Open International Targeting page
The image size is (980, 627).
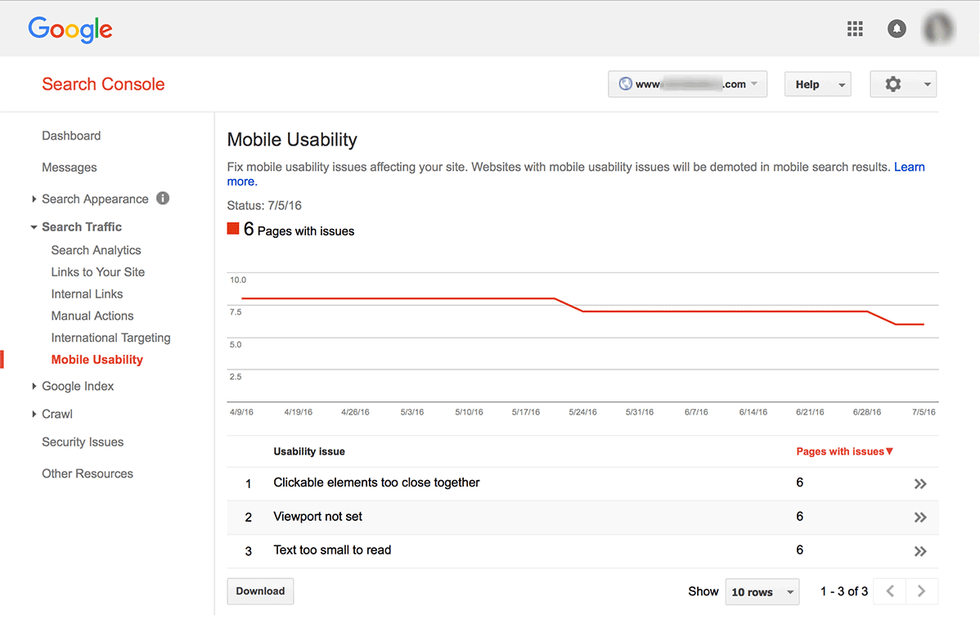(x=111, y=338)
